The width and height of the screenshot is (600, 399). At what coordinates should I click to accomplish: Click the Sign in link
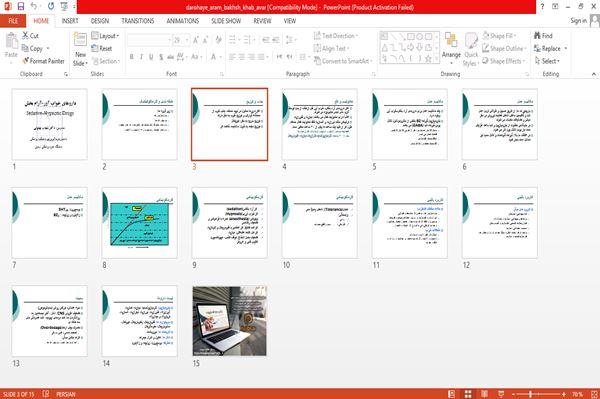pyautogui.click(x=578, y=21)
